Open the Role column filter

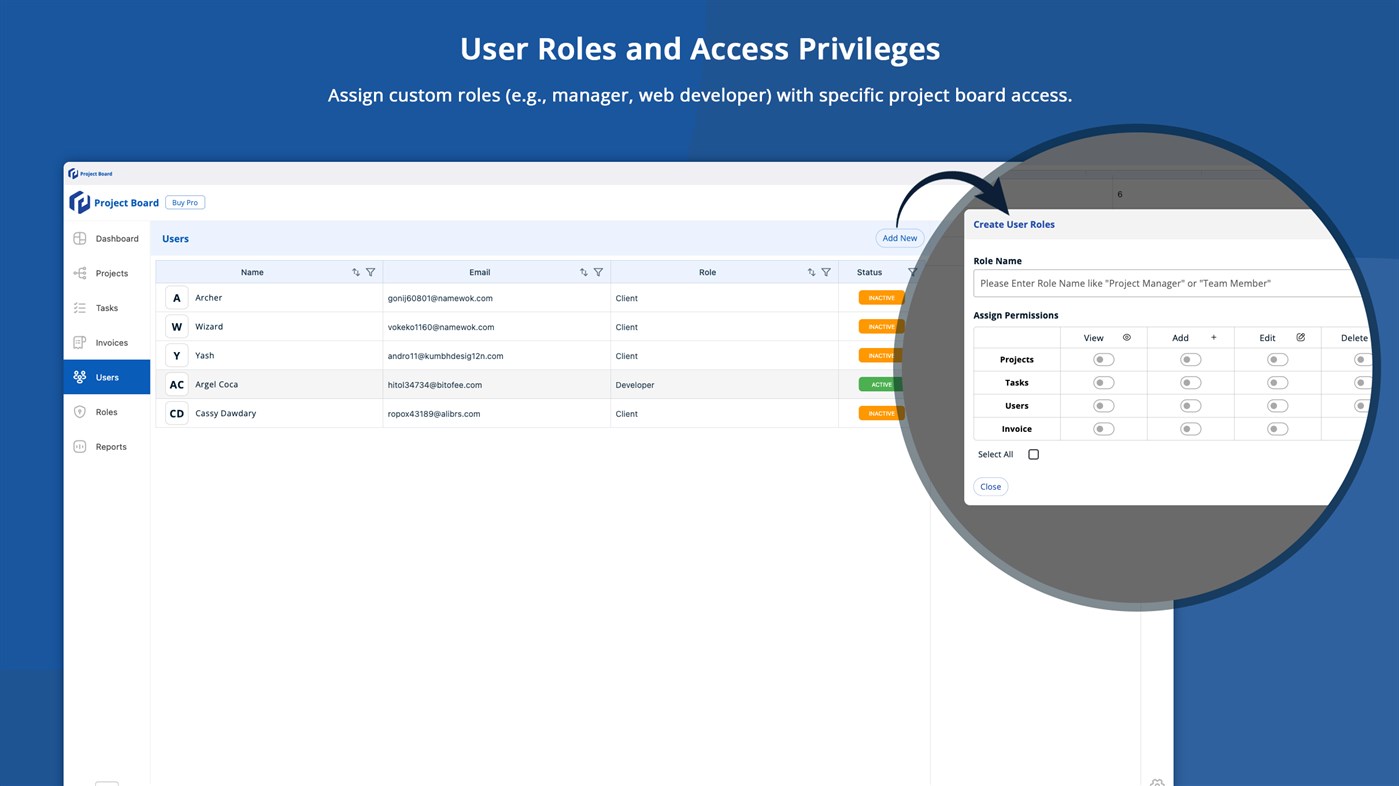point(826,271)
